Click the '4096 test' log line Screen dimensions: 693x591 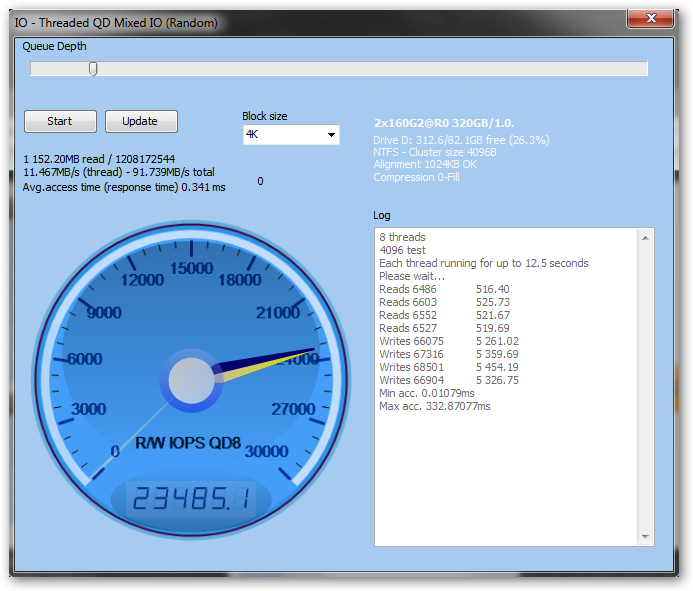402,250
